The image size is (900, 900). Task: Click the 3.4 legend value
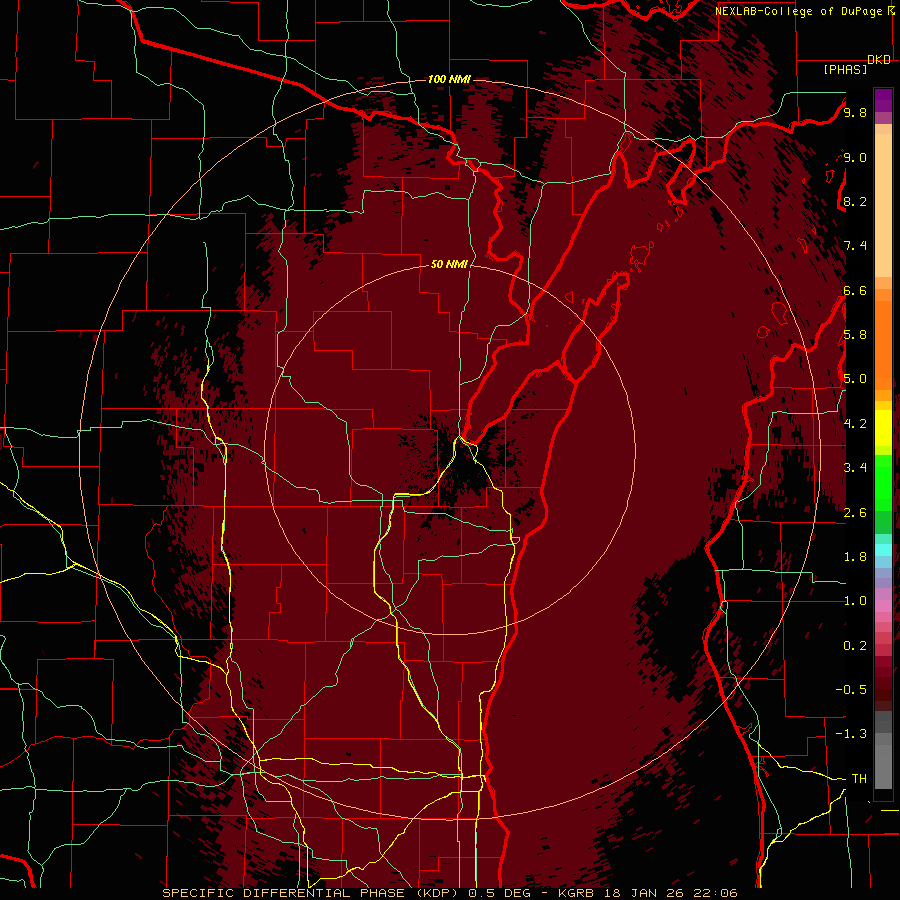[855, 468]
